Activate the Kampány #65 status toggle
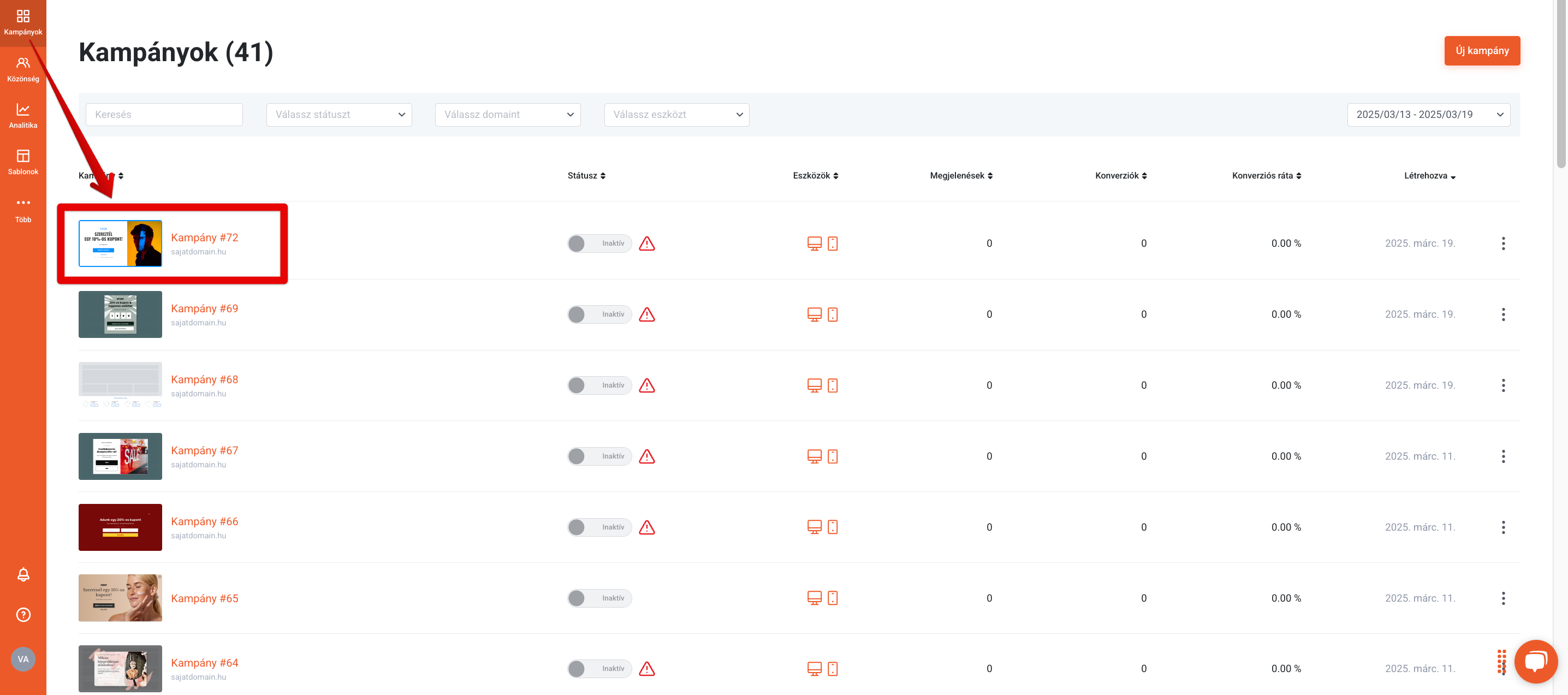Image resolution: width=1568 pixels, height=695 pixels. click(599, 598)
